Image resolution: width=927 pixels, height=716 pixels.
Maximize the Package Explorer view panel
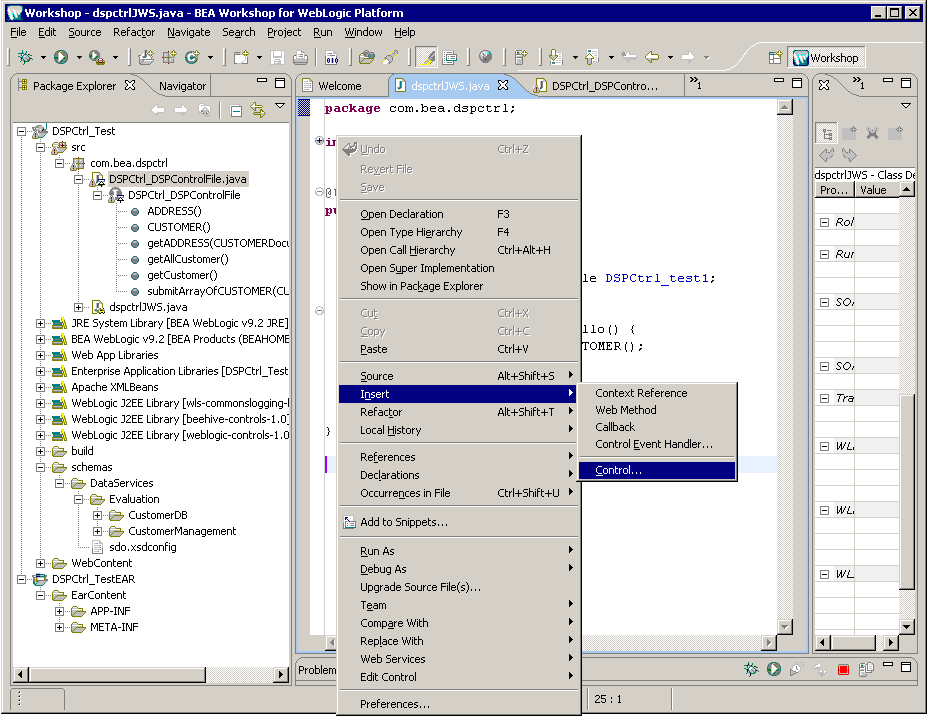(280, 83)
